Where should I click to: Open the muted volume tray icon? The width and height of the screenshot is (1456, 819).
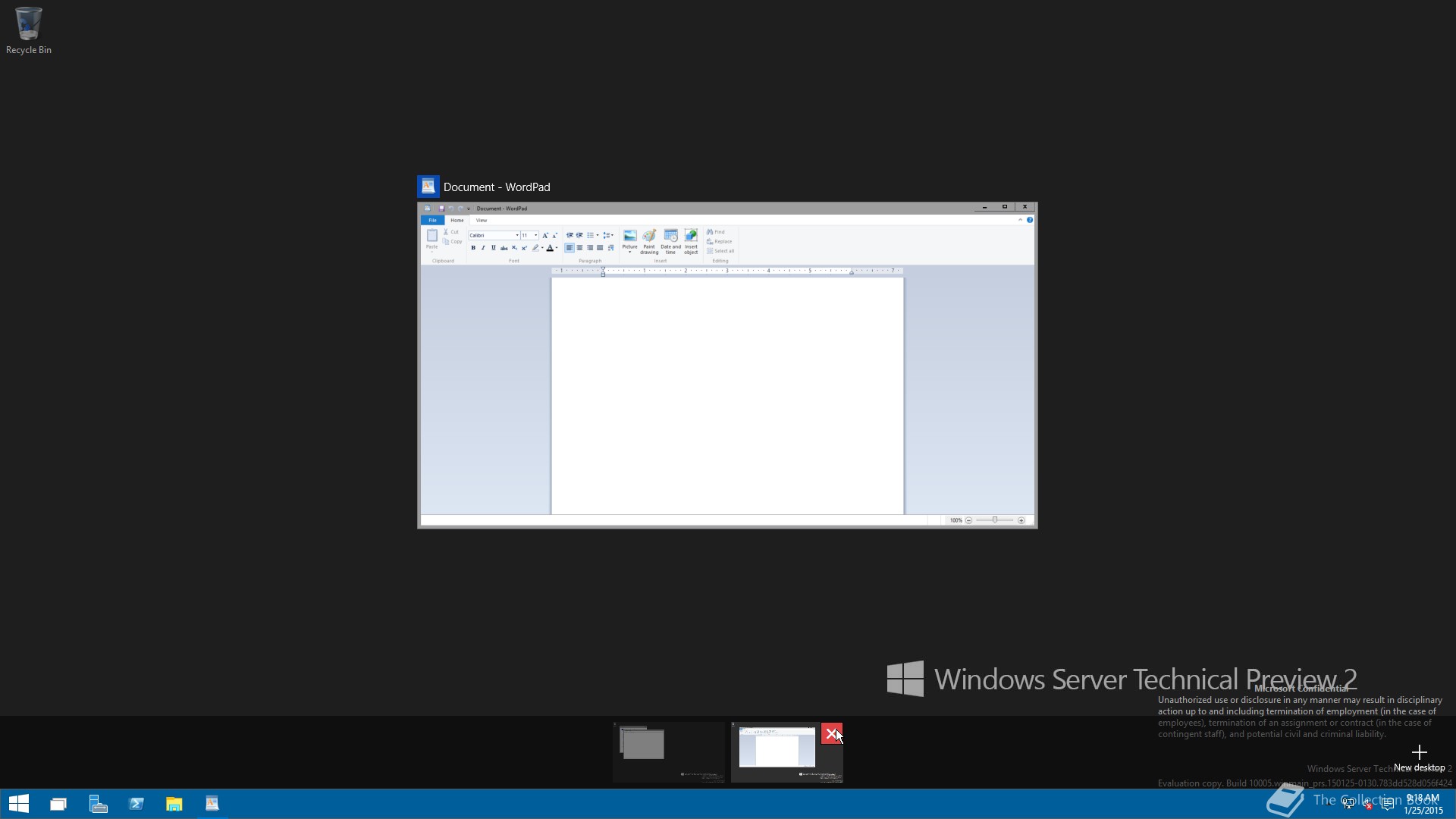pyautogui.click(x=1367, y=804)
